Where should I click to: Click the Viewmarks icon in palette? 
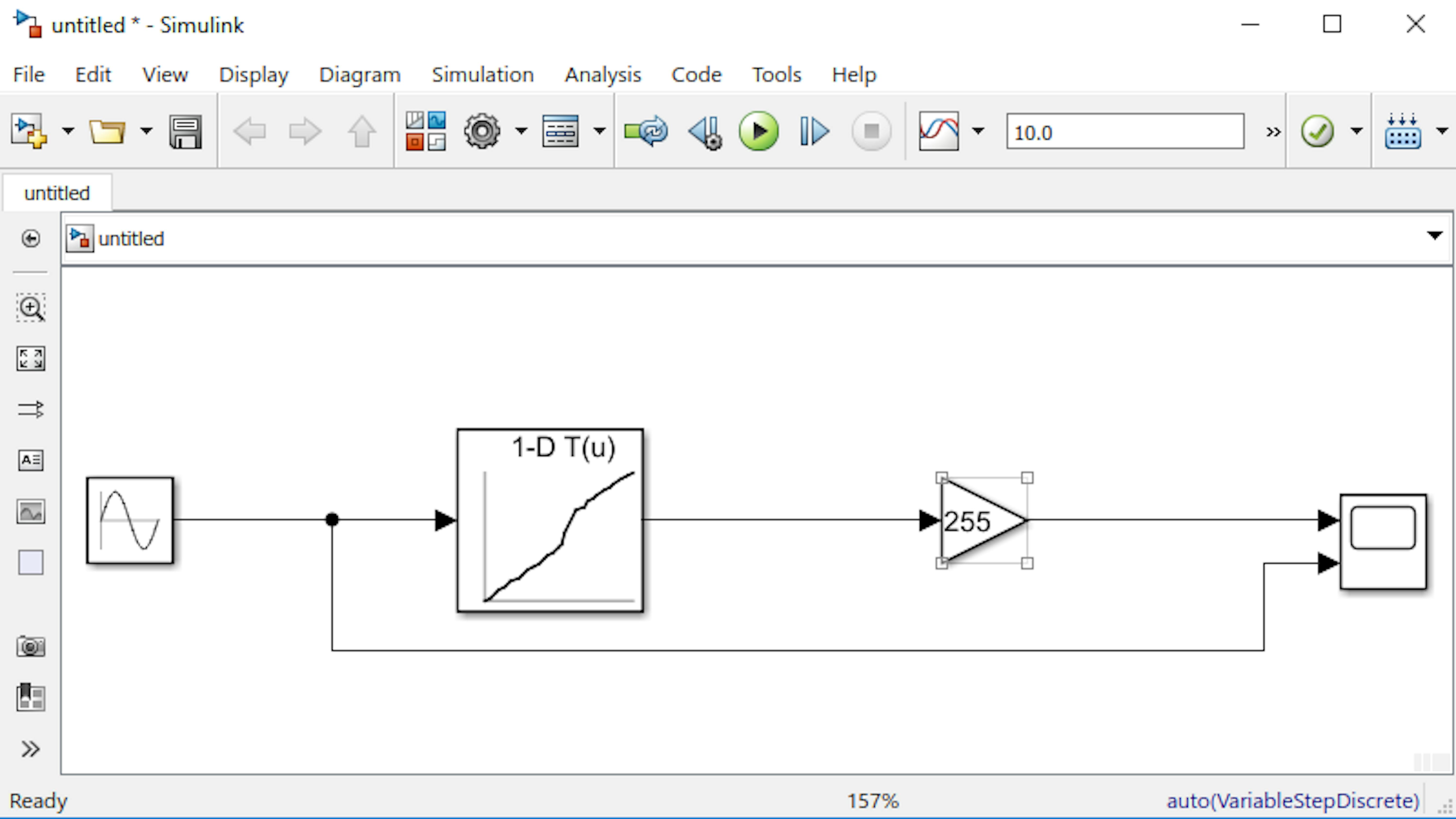point(31,697)
